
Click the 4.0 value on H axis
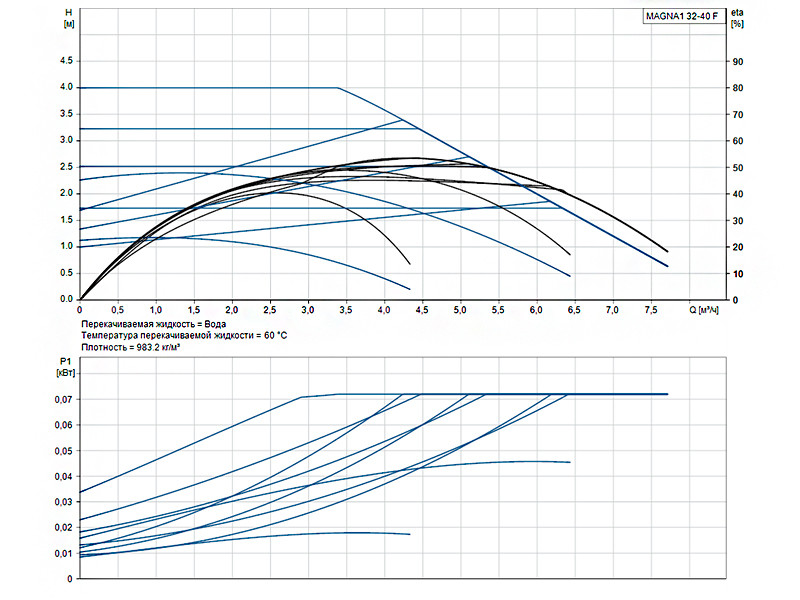point(66,87)
